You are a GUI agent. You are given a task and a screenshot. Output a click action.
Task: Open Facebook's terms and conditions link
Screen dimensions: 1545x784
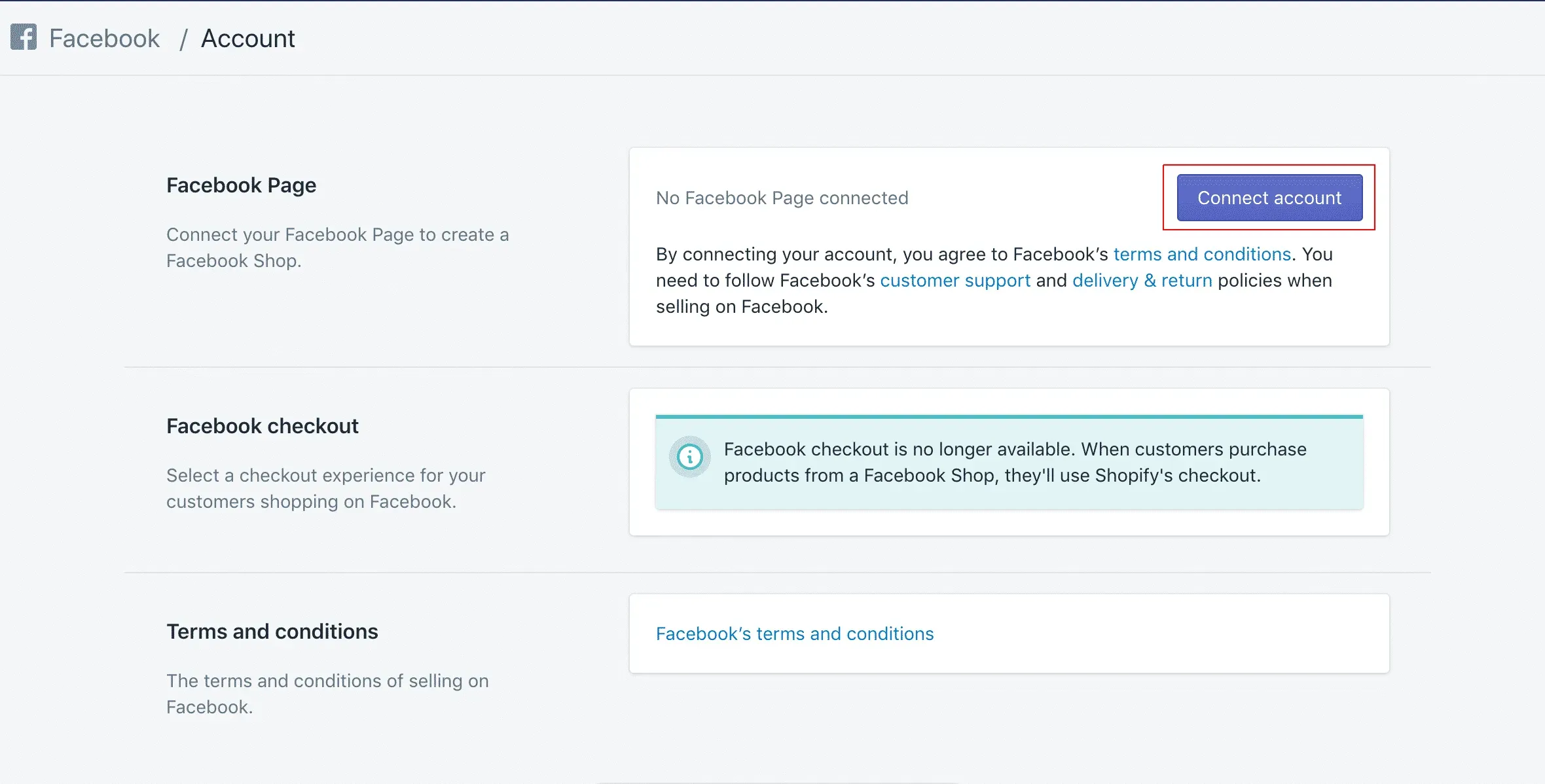point(795,633)
